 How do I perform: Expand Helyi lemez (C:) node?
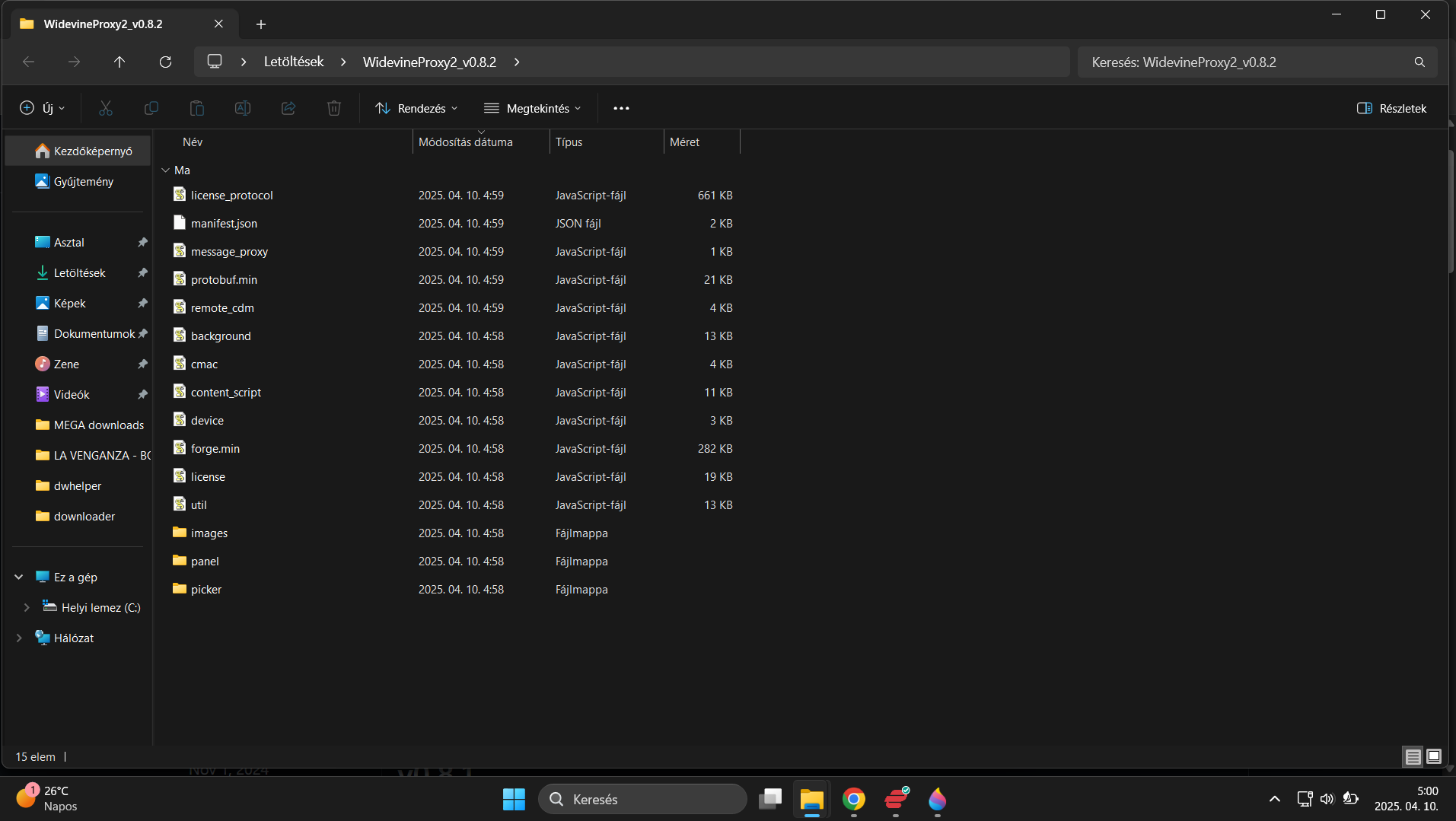click(27, 607)
